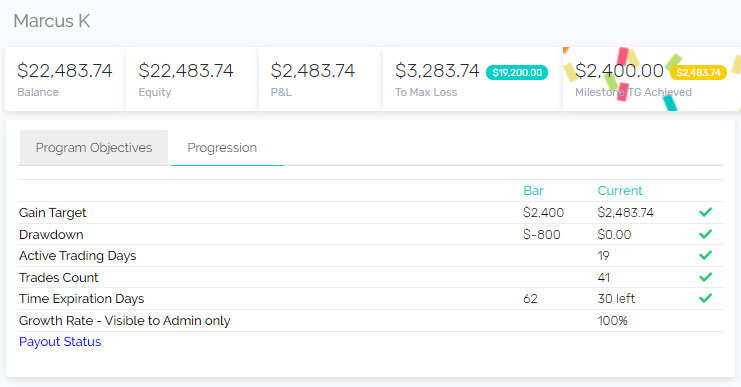The height and width of the screenshot is (387, 741).
Task: Click the Gain Target row label
Action: 52,213
